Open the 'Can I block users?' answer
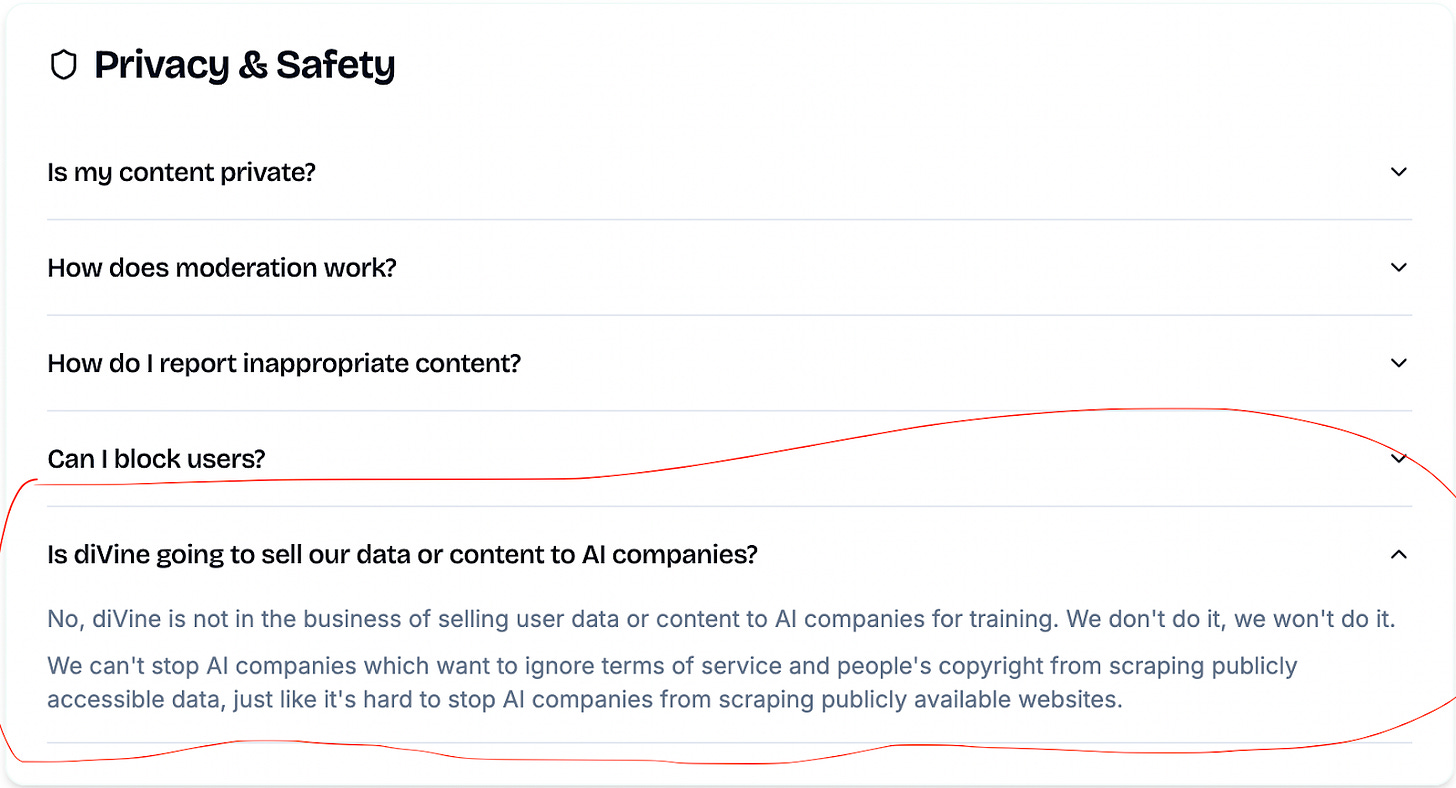Screen dimensions: 1456x788 coord(156,458)
